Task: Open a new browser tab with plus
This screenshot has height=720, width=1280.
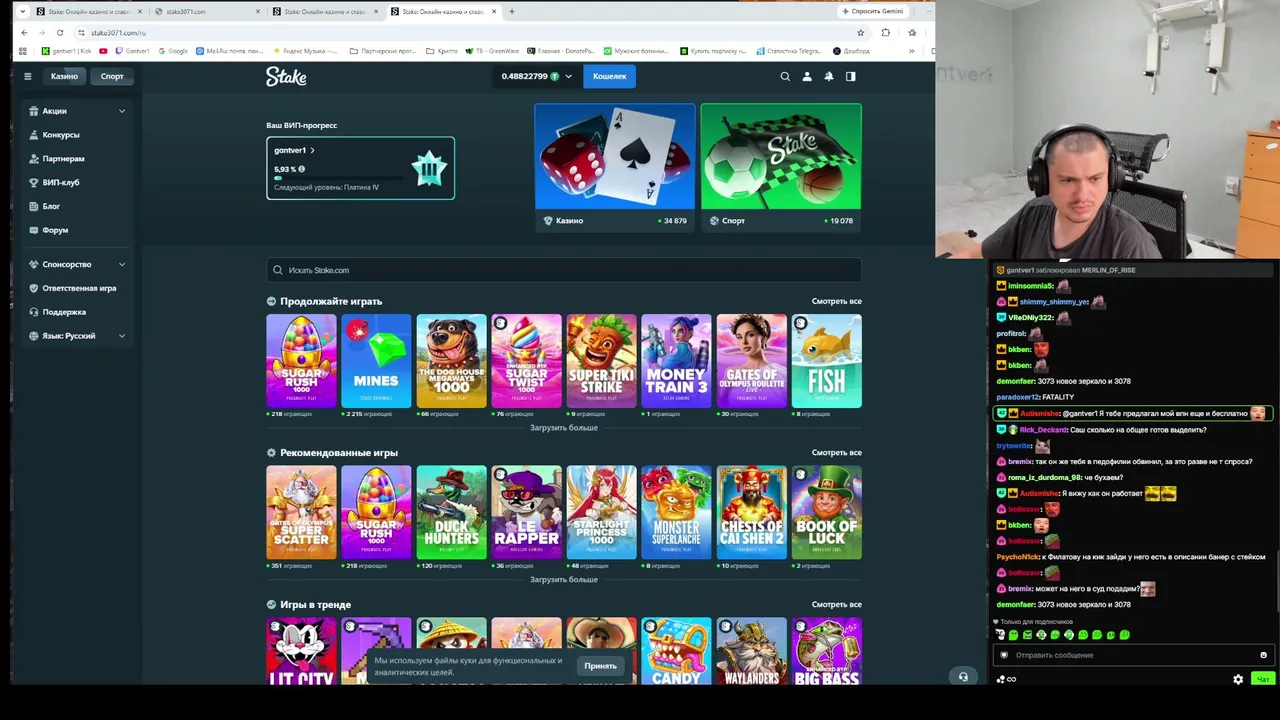Action: [511, 12]
